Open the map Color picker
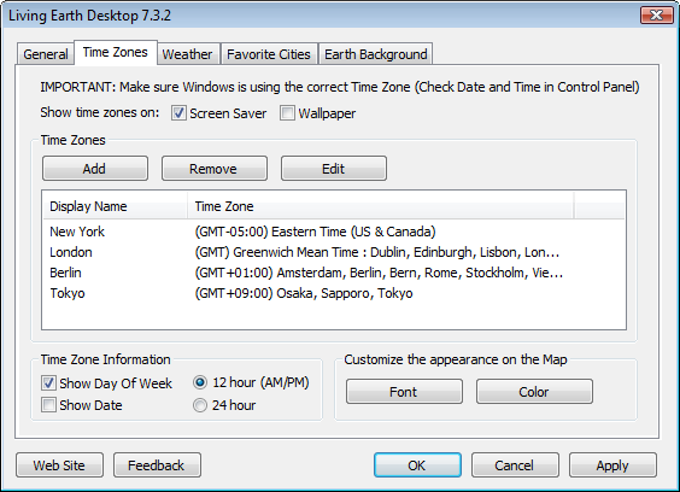Screen dimensions: 680x492 coord(534,392)
